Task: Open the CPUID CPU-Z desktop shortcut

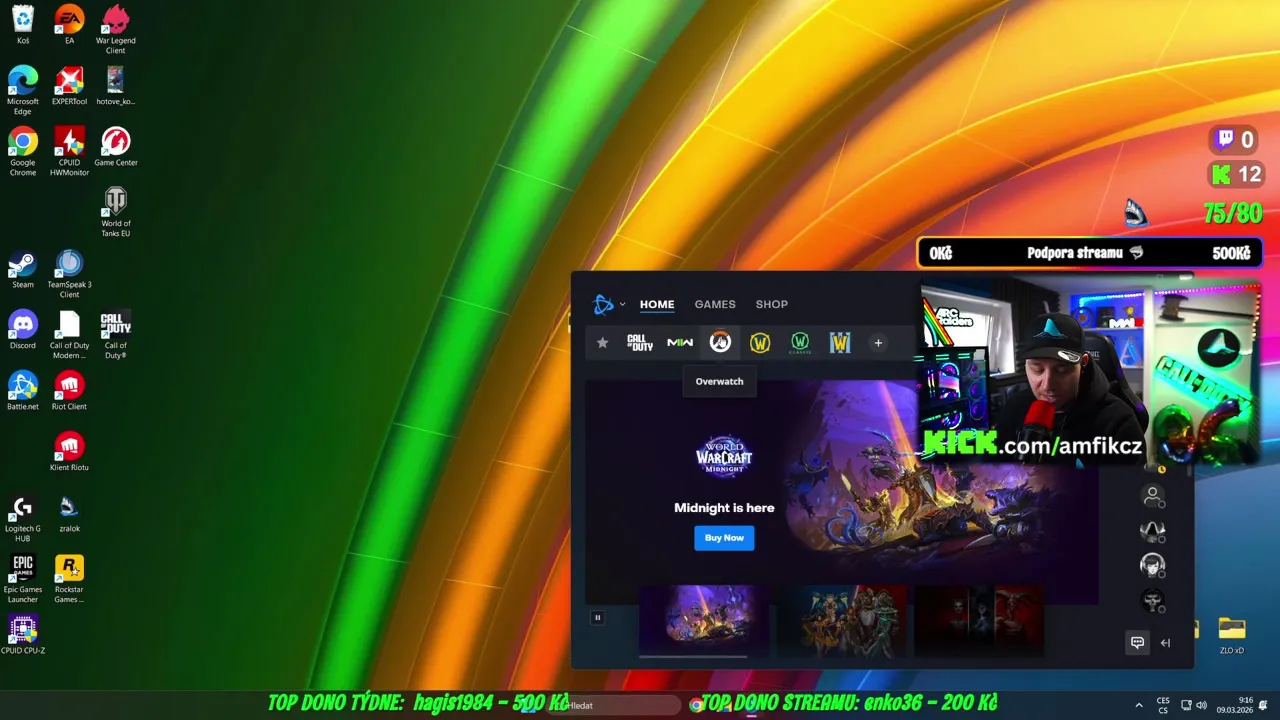Action: tap(23, 635)
